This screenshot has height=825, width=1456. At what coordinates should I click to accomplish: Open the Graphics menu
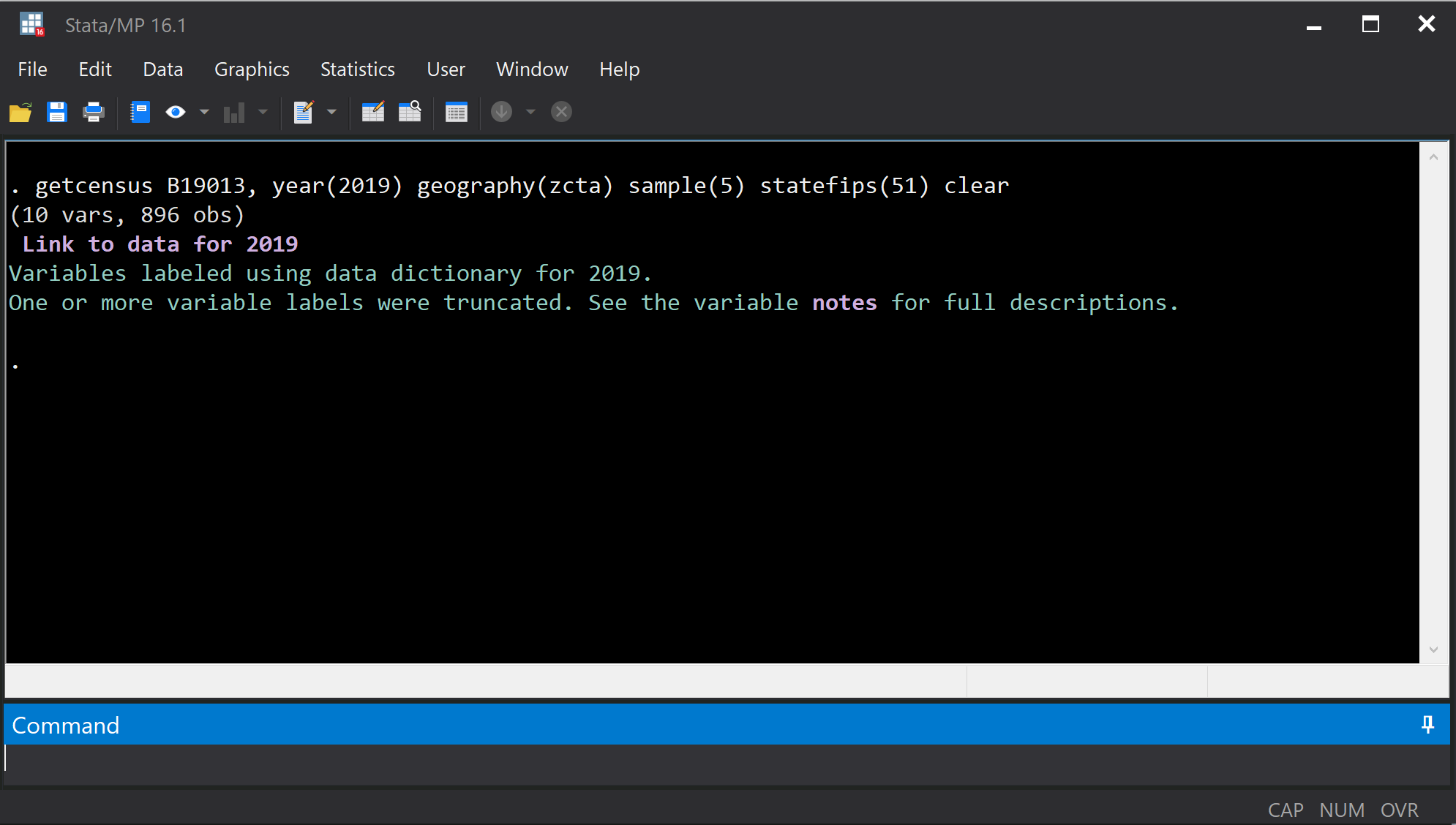[x=252, y=69]
